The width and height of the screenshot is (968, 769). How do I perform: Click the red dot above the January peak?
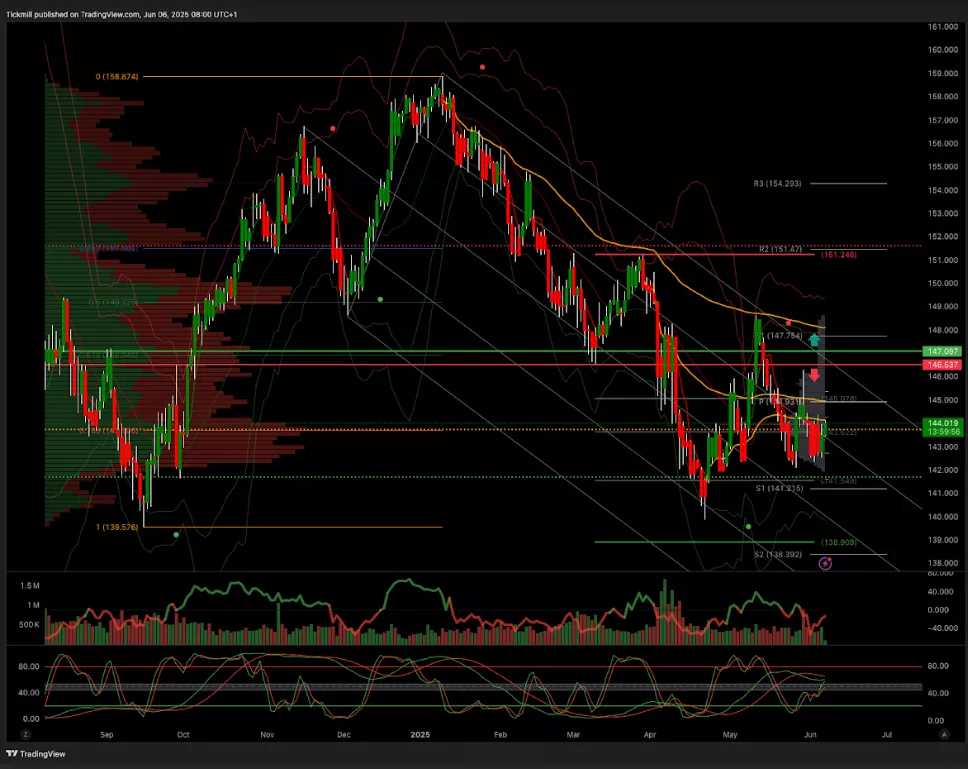pyautogui.click(x=482, y=67)
